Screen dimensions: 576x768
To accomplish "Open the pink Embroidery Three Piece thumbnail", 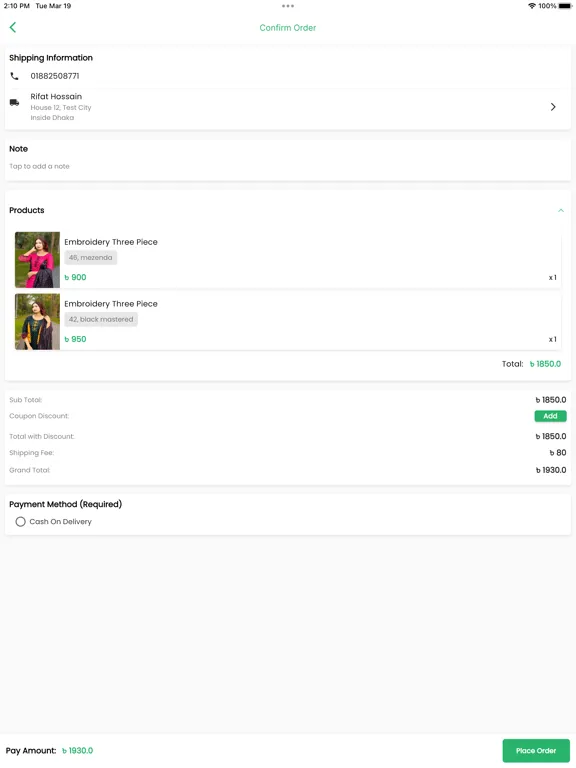I will point(37,260).
